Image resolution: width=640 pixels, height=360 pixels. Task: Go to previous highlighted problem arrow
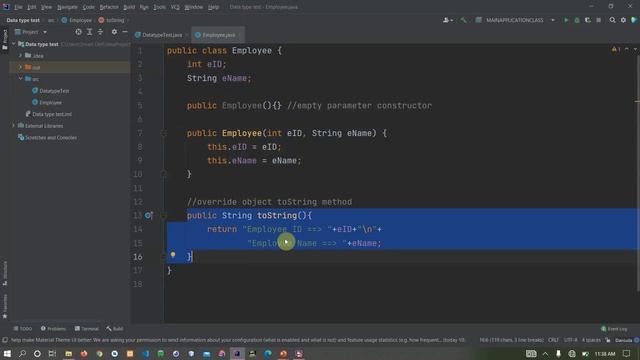[627, 49]
